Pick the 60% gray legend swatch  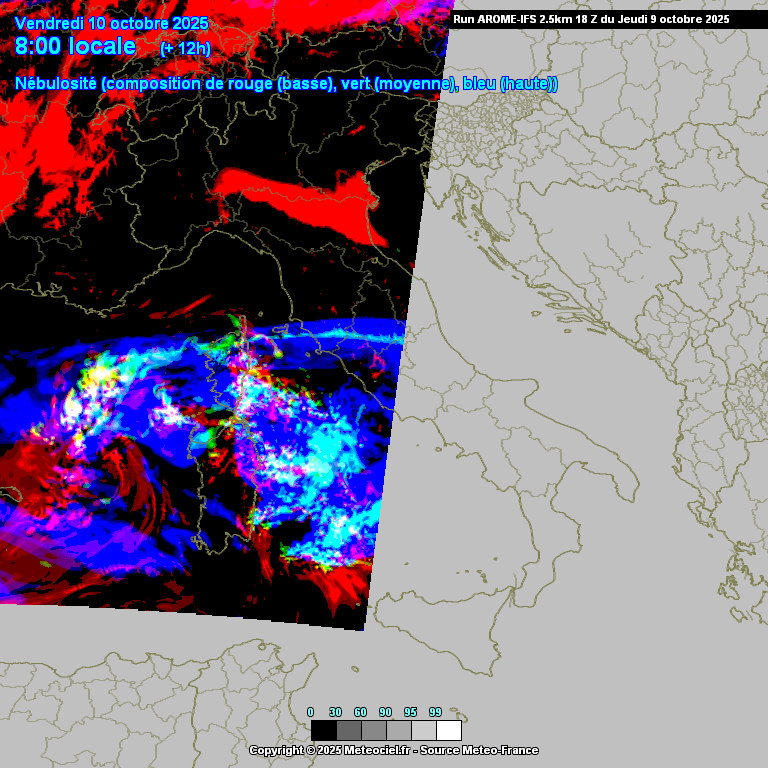373,730
